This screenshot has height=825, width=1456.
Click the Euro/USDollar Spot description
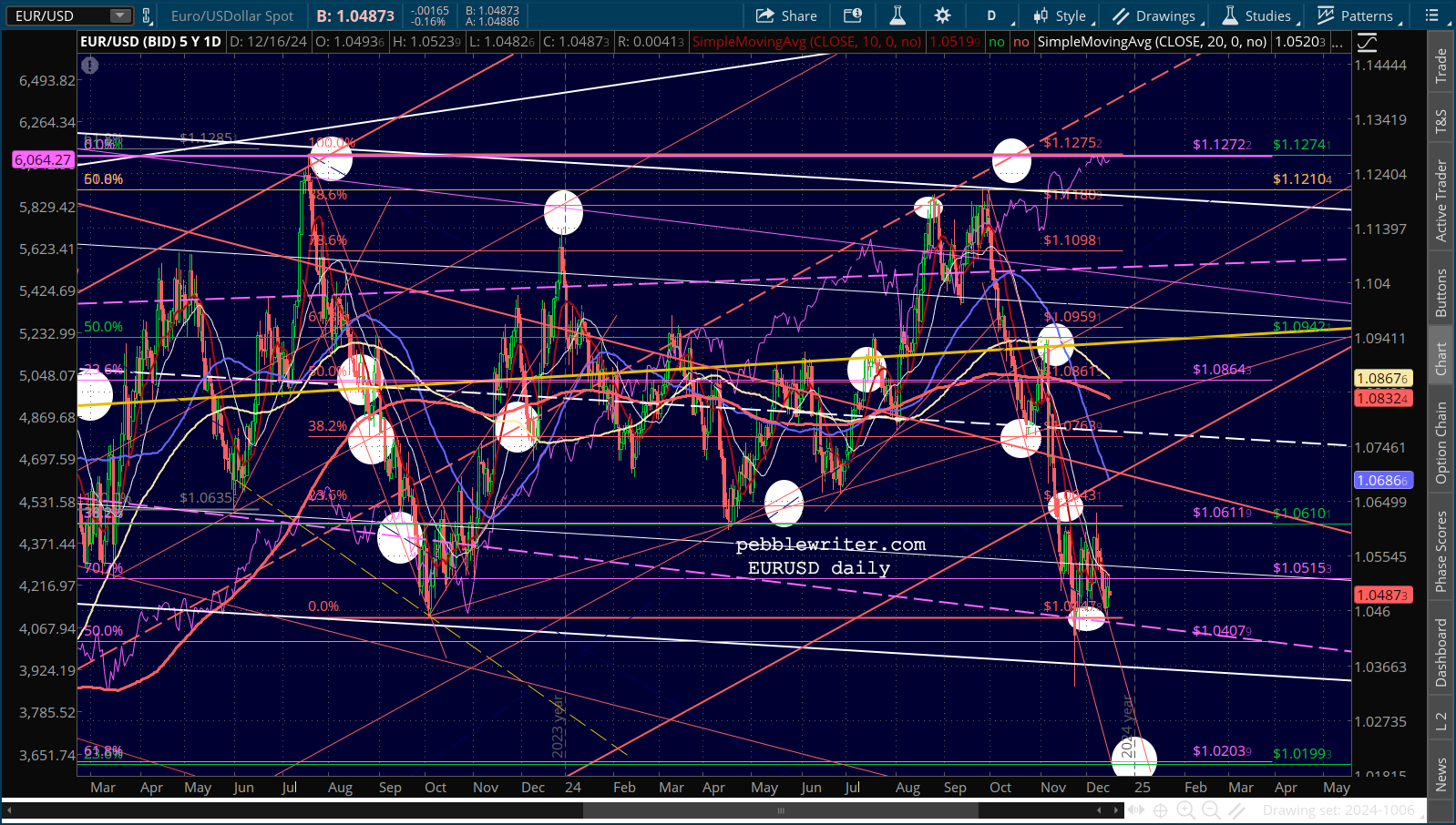(232, 15)
